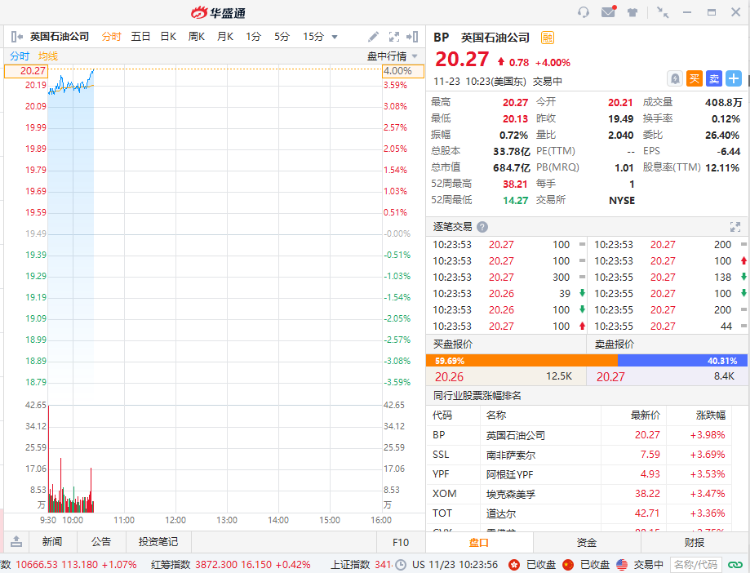Click the orange Buy (买) button

click(695, 78)
